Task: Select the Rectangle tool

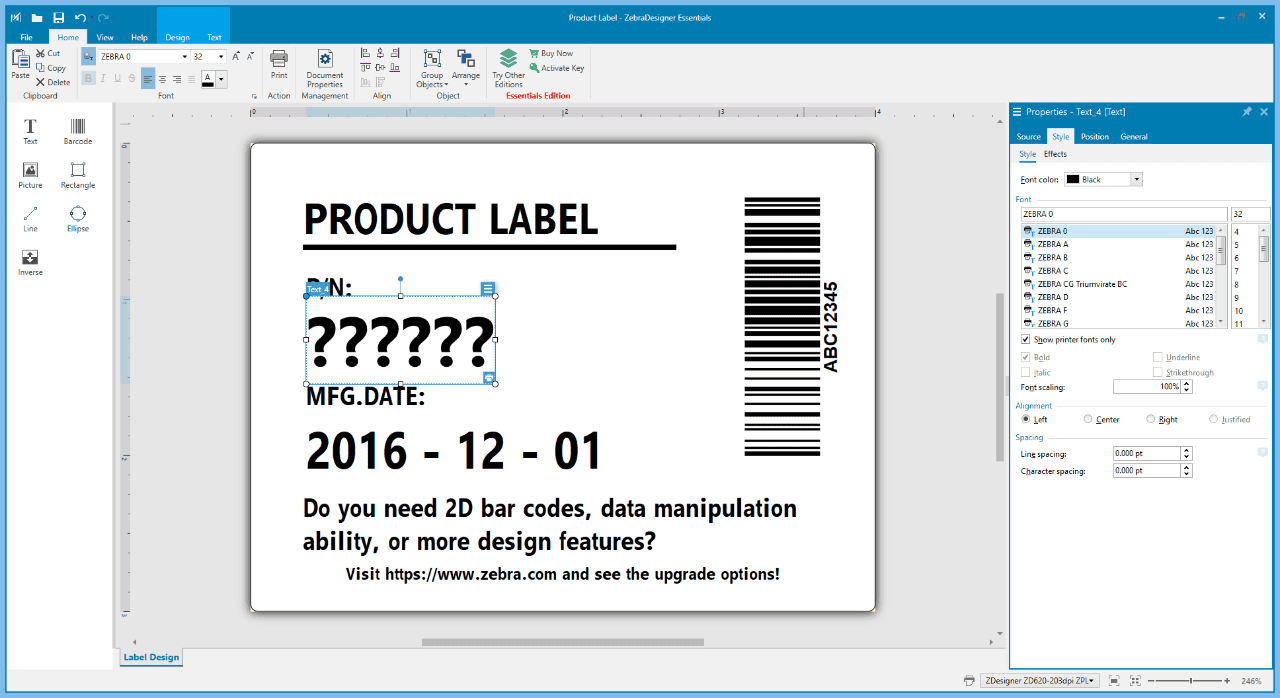Action: (77, 175)
